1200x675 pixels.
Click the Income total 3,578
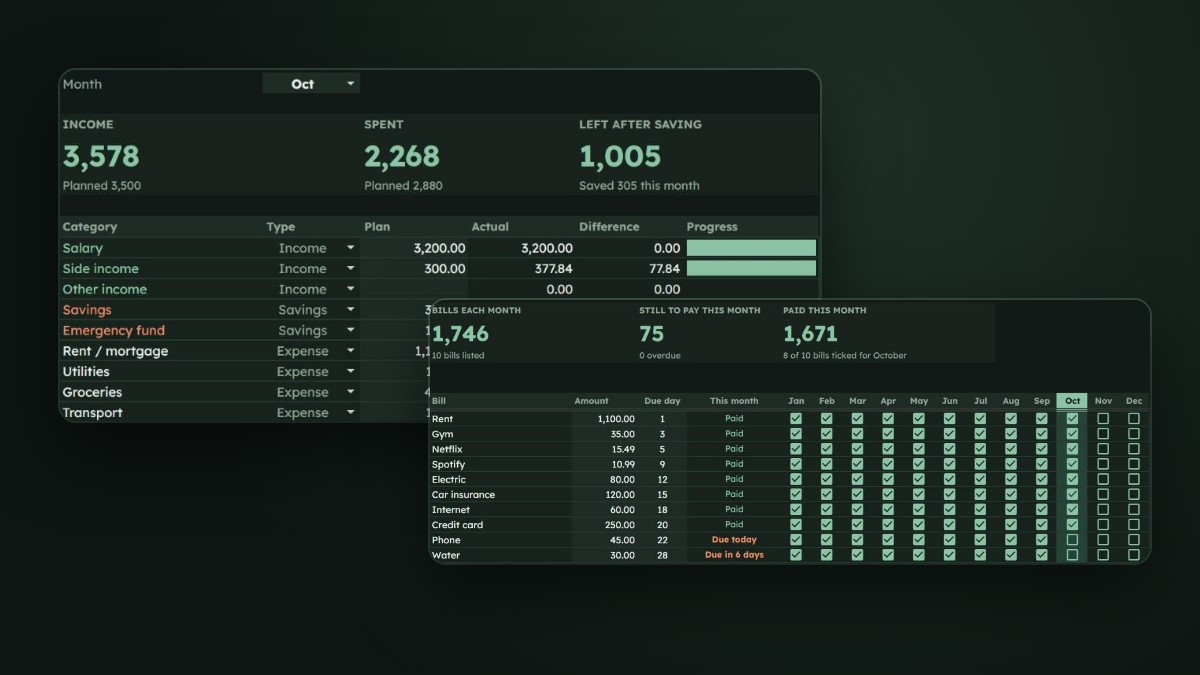click(101, 156)
